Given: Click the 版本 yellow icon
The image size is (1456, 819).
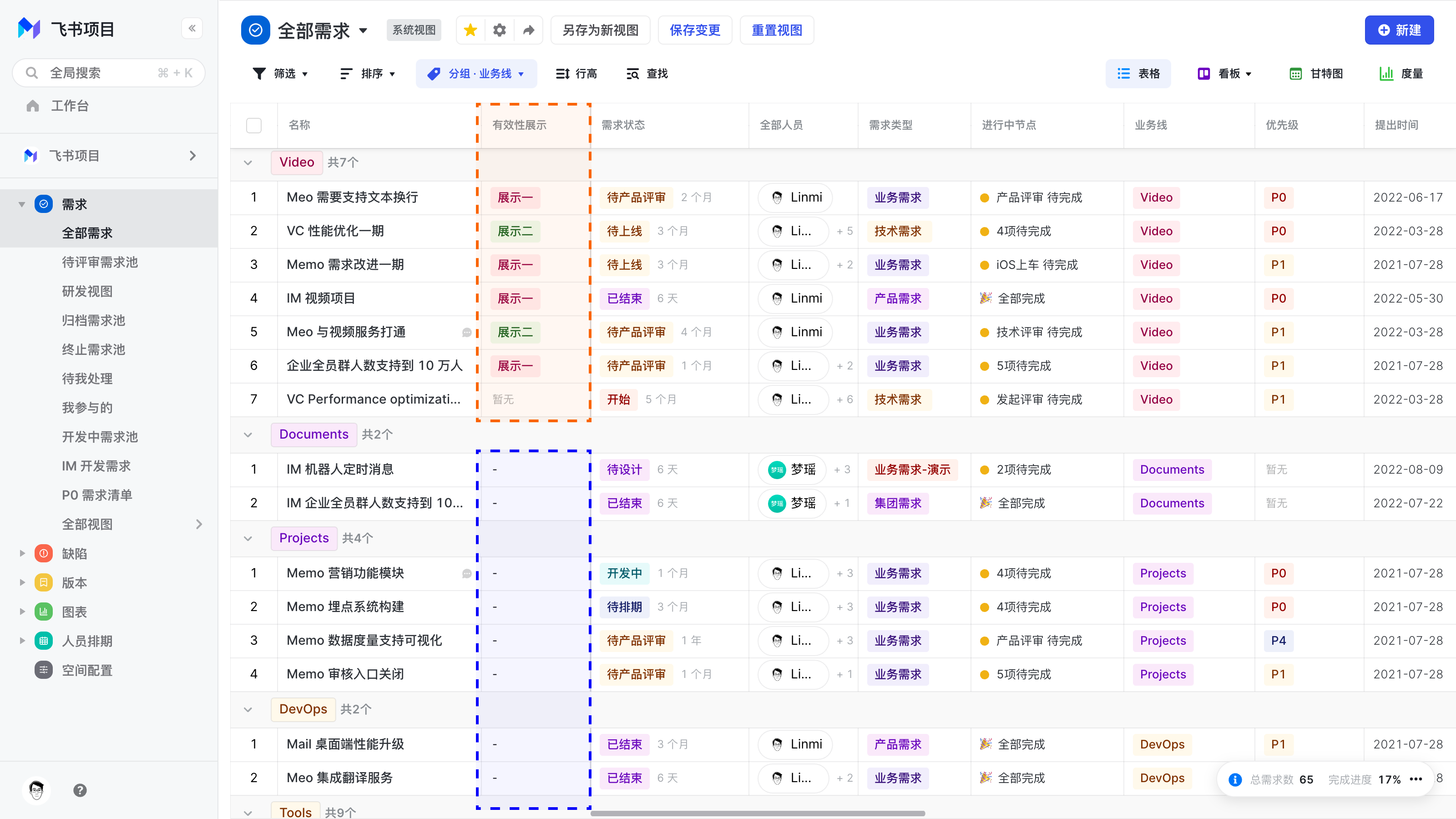Looking at the screenshot, I should pos(44,582).
